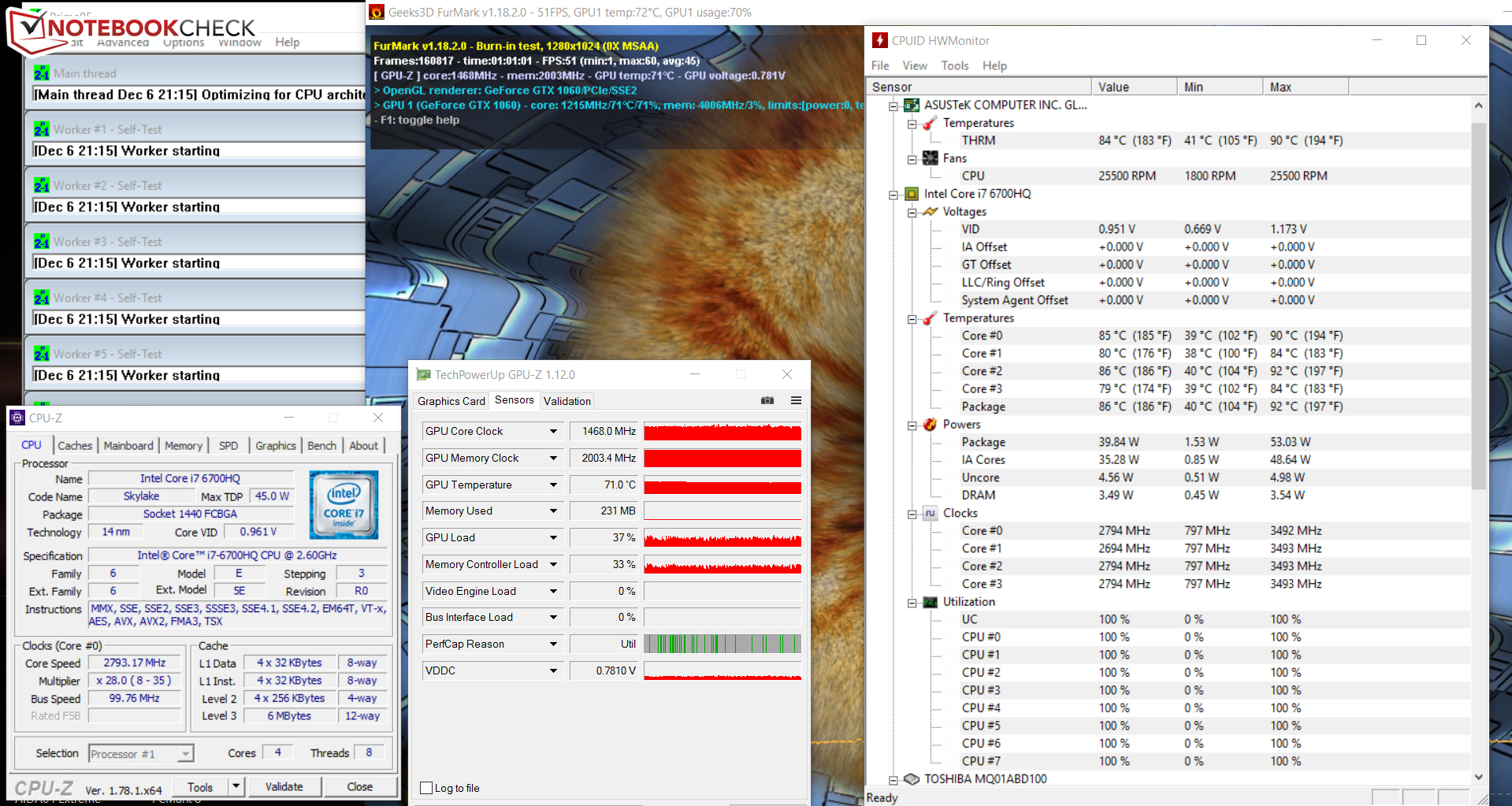Open the Memory Used sensor dropdown
This screenshot has height=806, width=1512.
553,511
